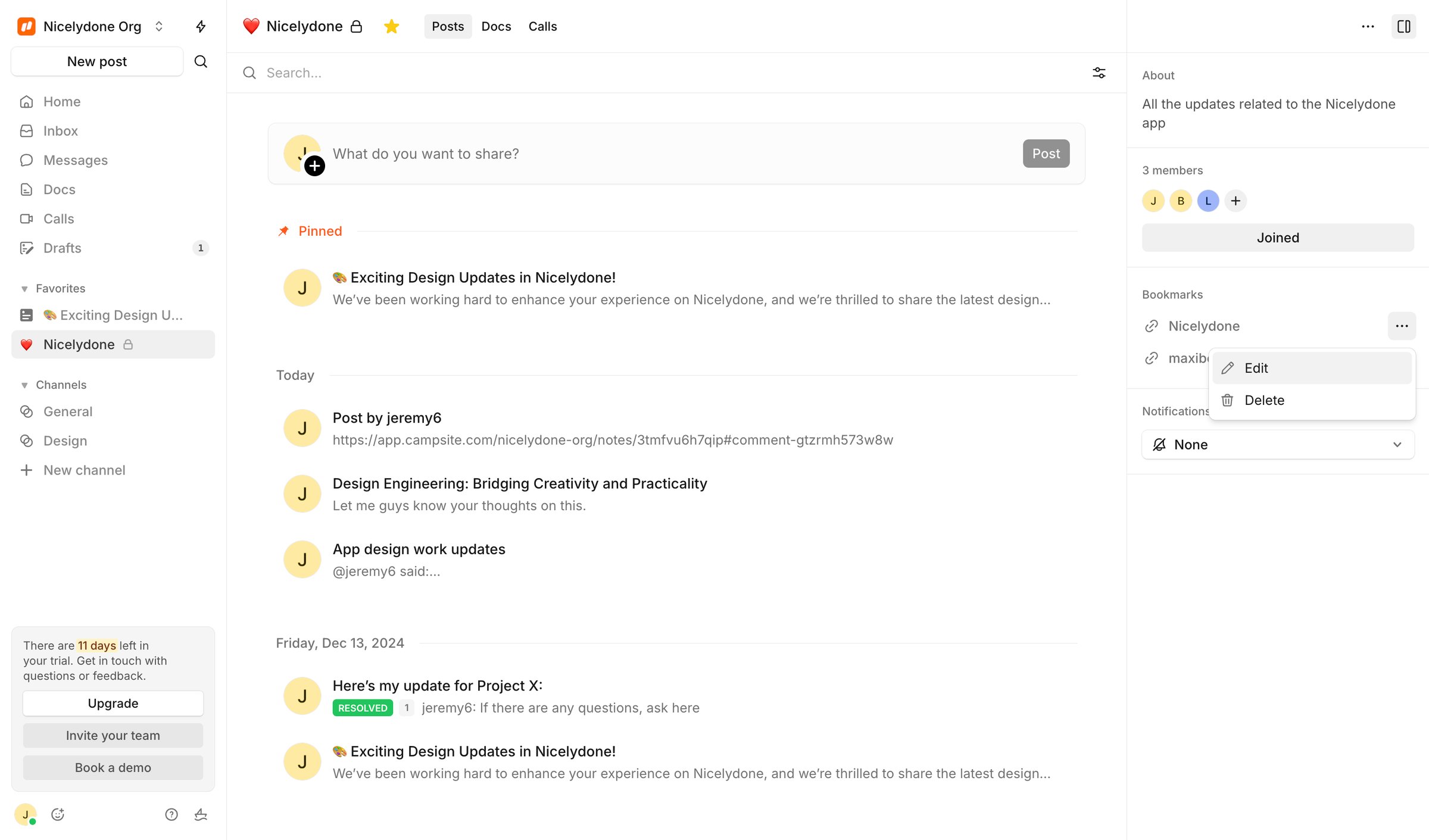Open help question mark icon

tap(171, 814)
